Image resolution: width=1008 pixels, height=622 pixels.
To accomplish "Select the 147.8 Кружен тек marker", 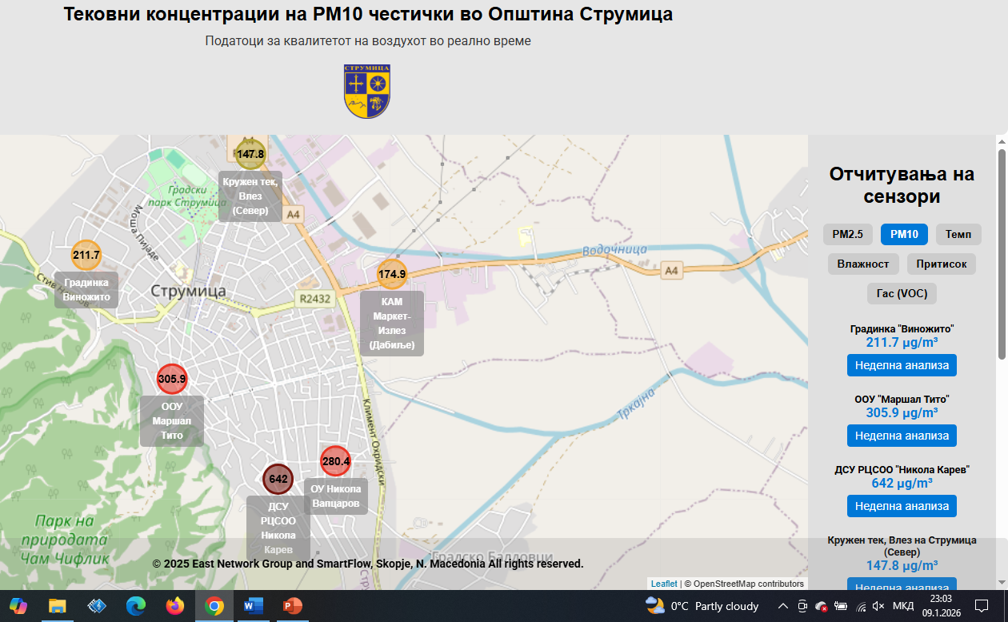I will click(250, 154).
